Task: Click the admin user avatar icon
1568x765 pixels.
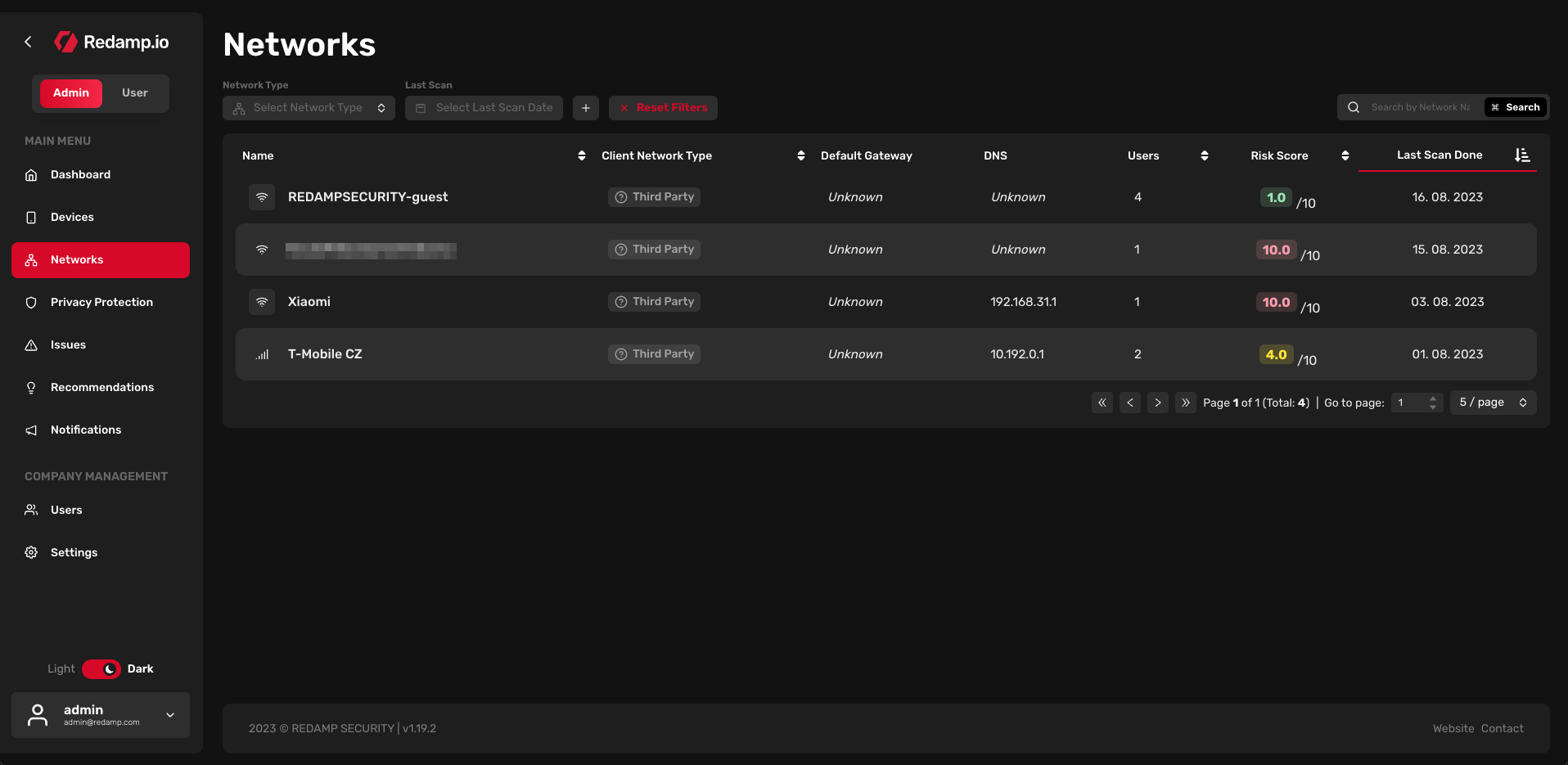Action: (x=38, y=715)
